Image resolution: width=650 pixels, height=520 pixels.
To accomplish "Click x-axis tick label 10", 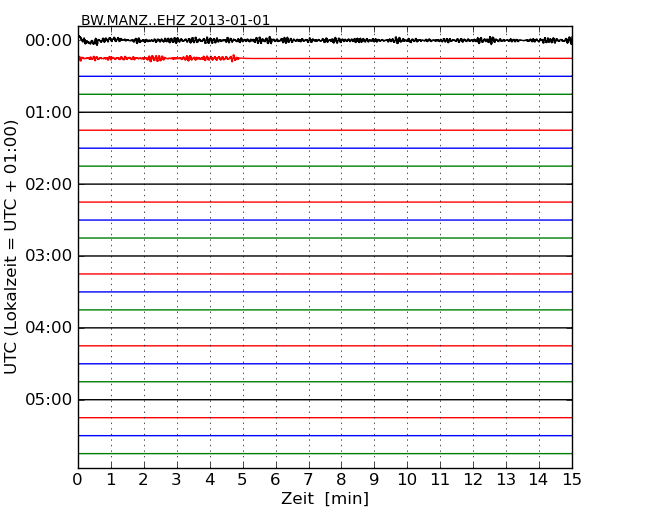I will coord(407,480).
